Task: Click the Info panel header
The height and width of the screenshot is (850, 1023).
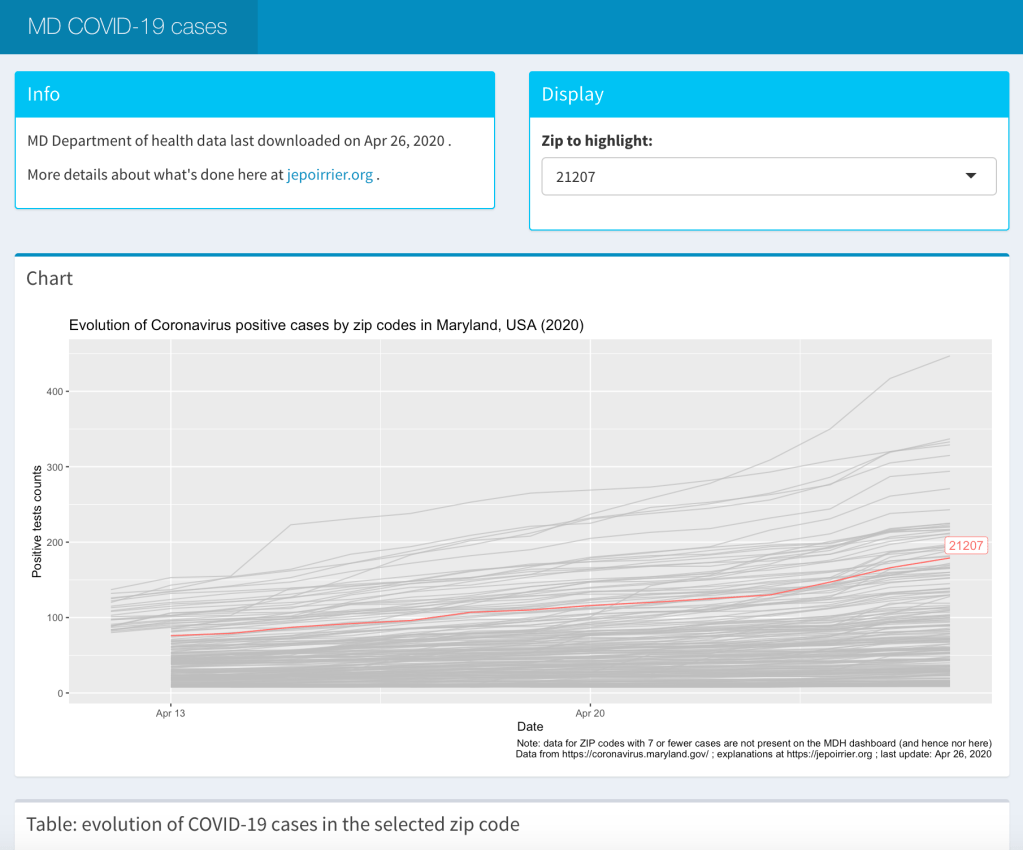Action: pyautogui.click(x=43, y=93)
